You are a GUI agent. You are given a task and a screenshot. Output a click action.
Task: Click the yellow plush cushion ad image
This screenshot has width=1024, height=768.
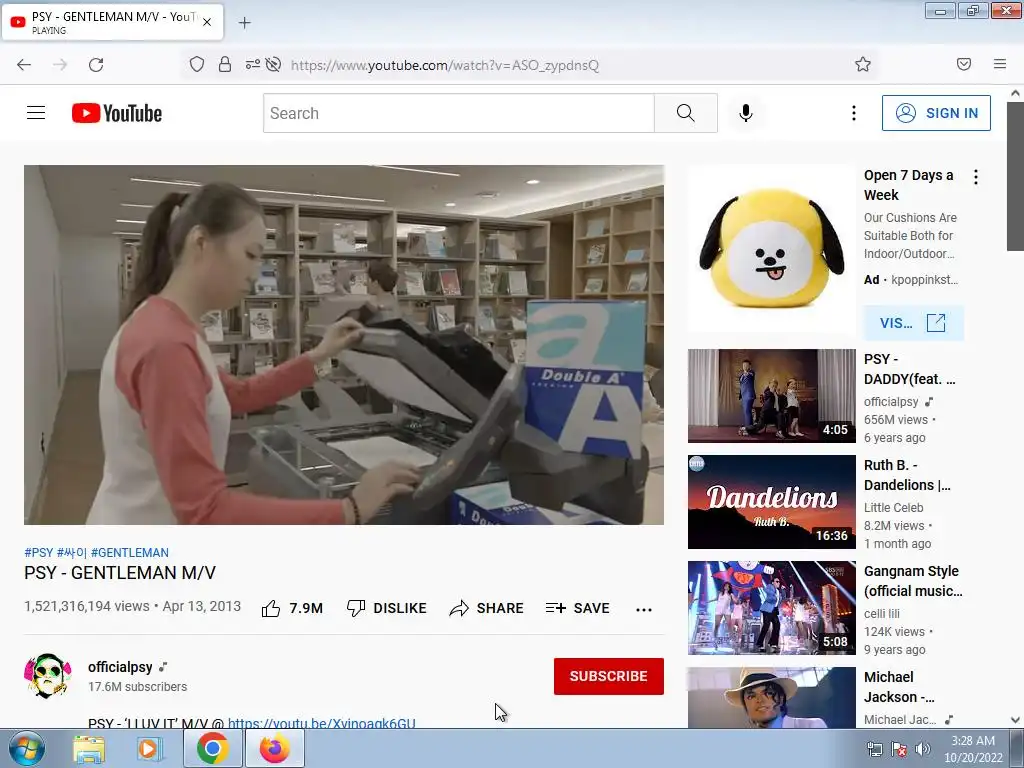[x=771, y=249]
